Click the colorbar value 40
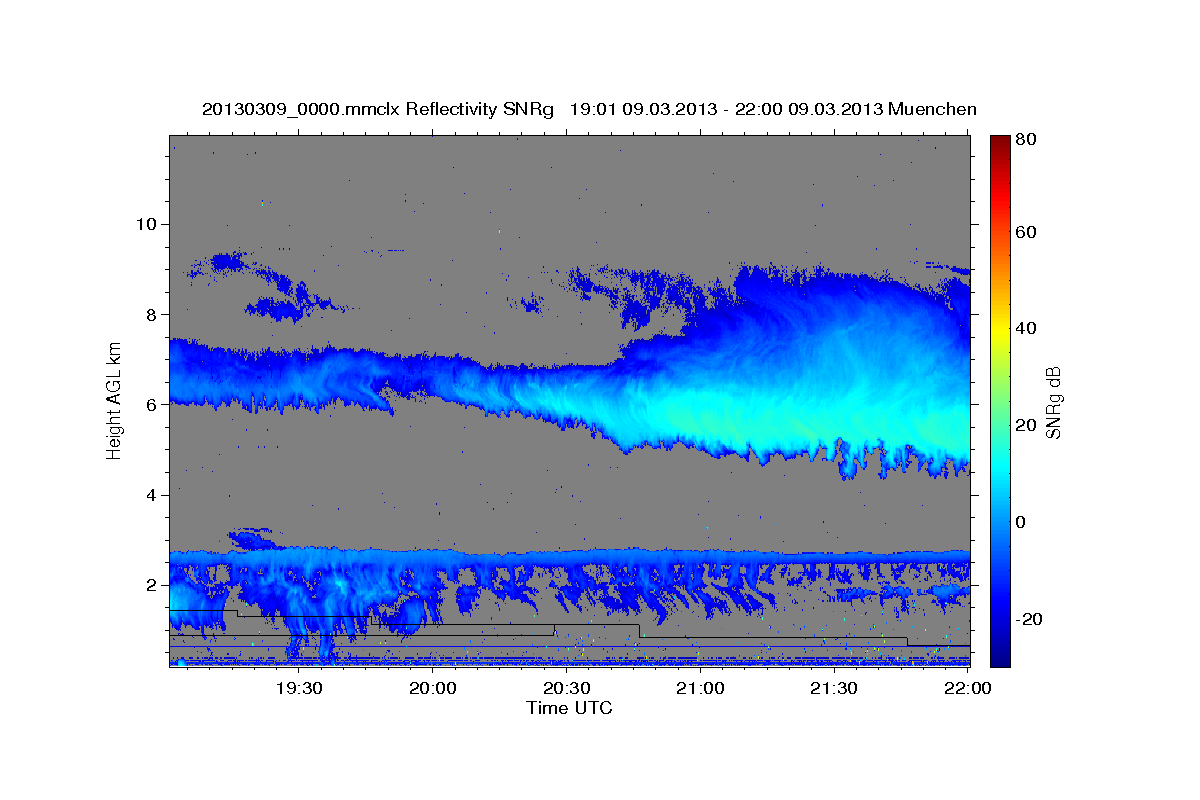This screenshot has width=1200, height=800. [x=1025, y=328]
